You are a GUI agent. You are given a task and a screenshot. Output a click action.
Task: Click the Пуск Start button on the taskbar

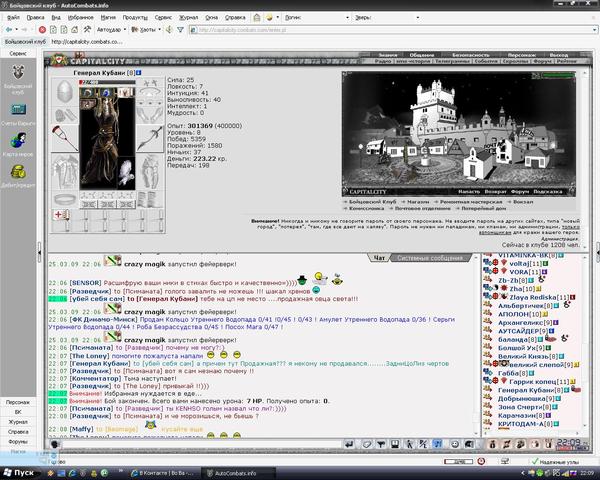[18, 473]
